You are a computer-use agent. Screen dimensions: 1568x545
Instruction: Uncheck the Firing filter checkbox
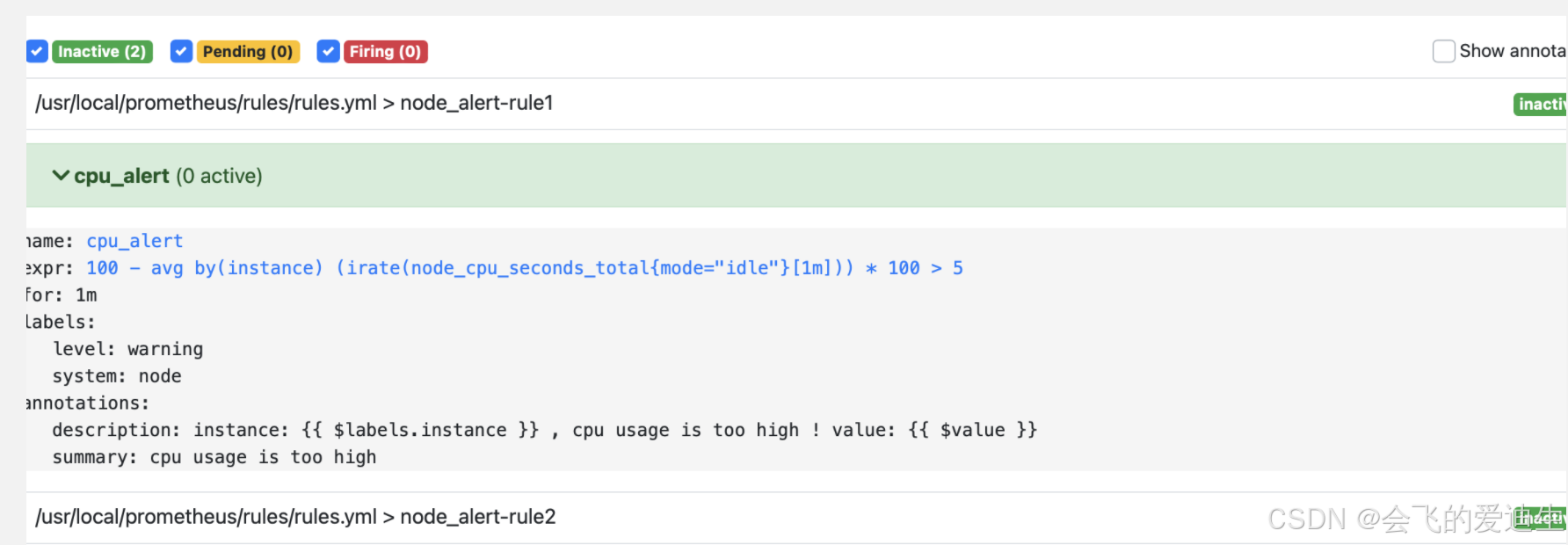[x=328, y=52]
